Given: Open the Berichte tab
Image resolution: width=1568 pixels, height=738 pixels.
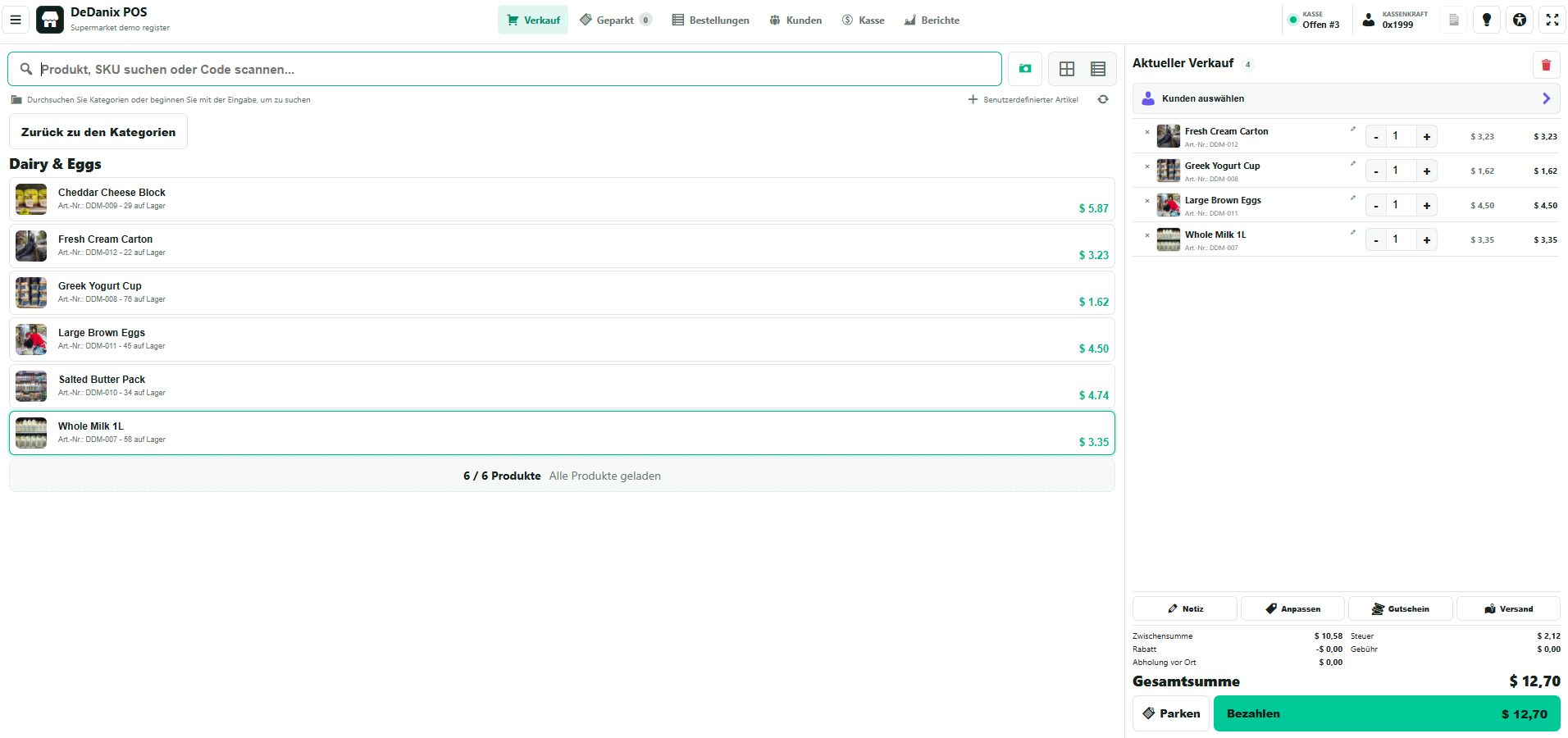Looking at the screenshot, I should (x=932, y=20).
